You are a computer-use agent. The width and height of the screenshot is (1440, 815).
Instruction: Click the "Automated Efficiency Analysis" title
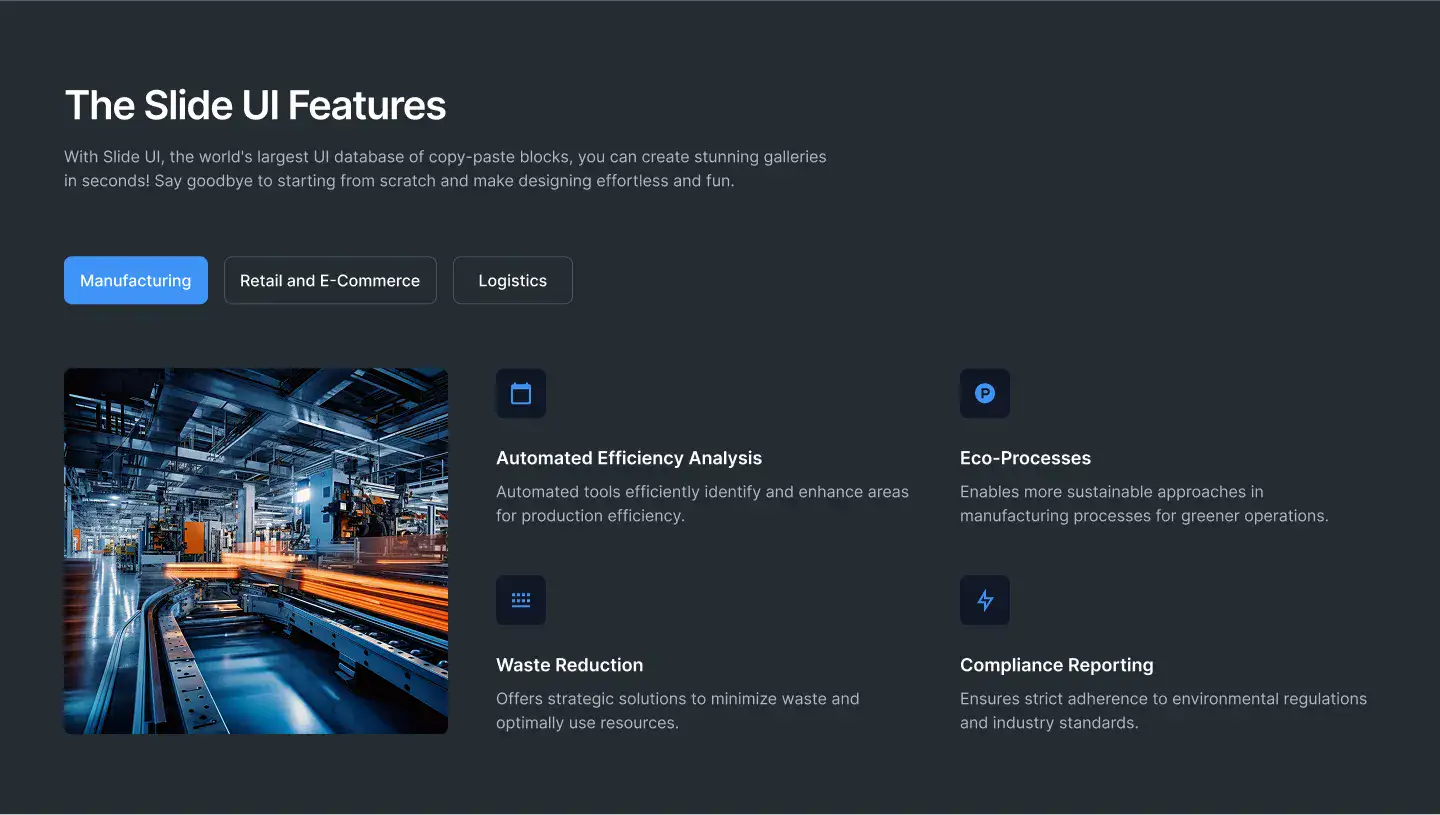[x=629, y=458]
